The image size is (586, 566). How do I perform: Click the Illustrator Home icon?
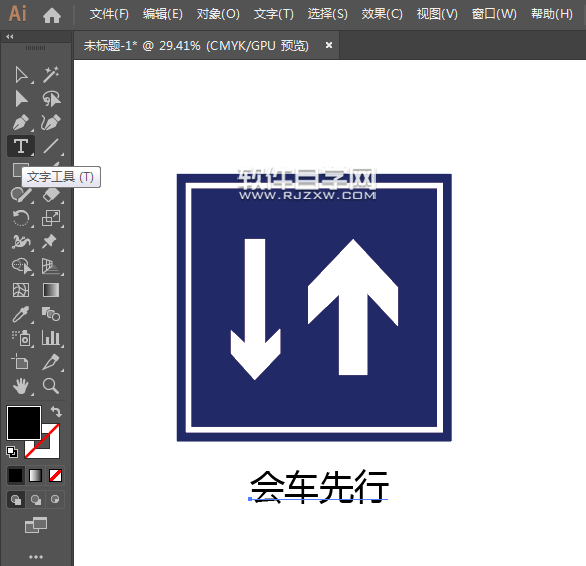[x=52, y=15]
